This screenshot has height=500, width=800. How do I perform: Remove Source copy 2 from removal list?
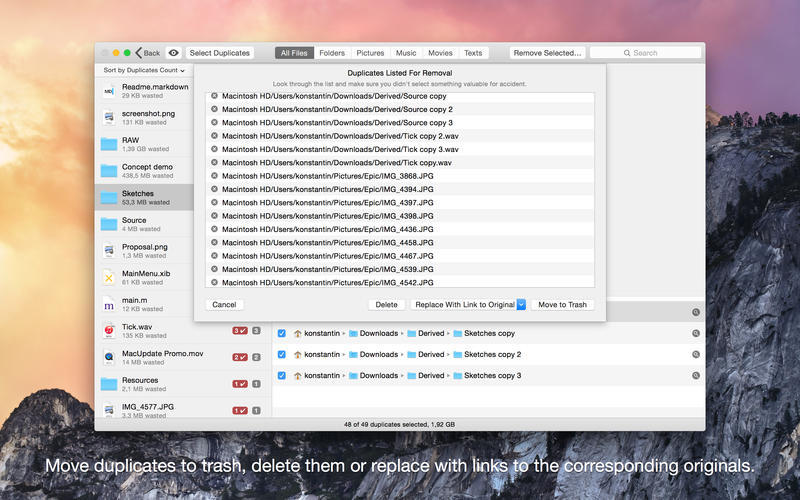click(x=214, y=109)
